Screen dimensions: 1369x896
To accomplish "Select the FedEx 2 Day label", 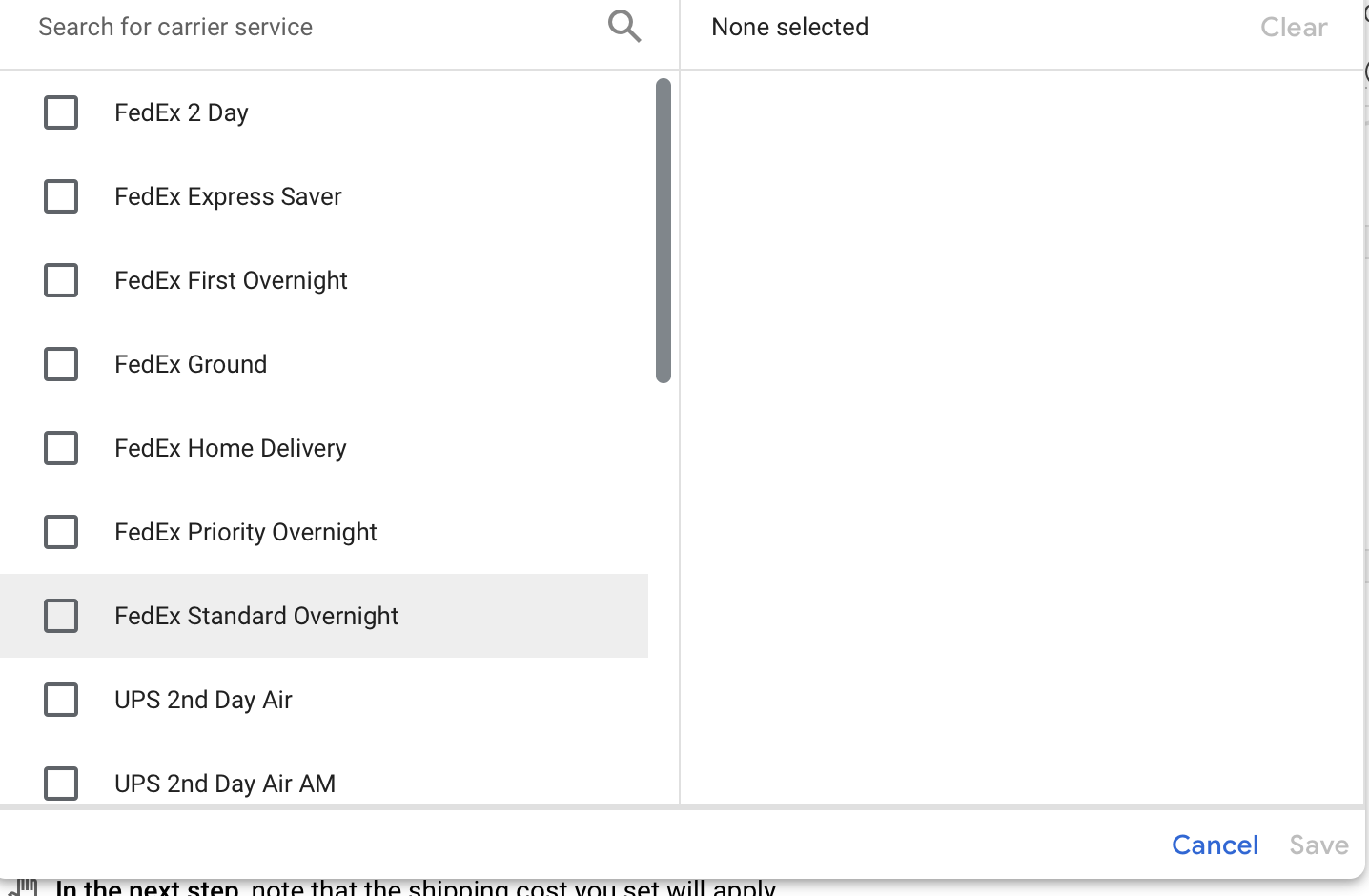I will pyautogui.click(x=181, y=112).
